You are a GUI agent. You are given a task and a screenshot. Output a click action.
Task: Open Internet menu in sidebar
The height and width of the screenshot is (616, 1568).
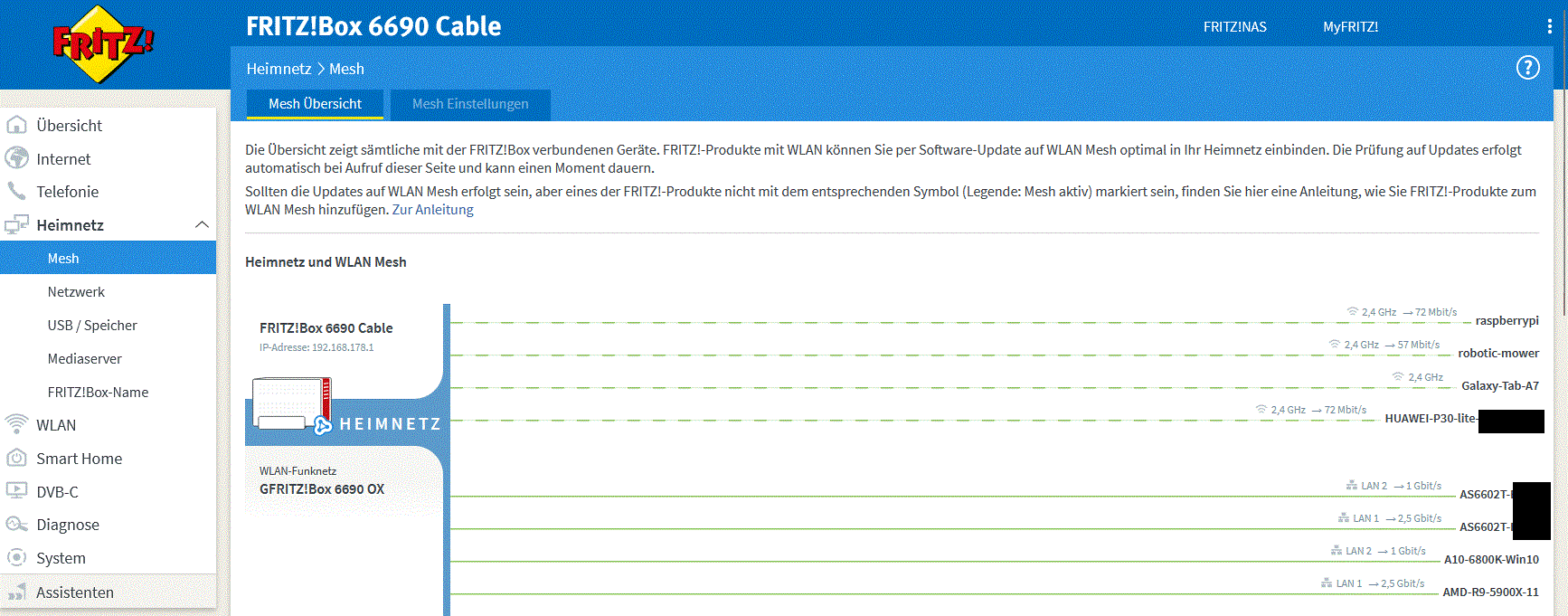108,158
